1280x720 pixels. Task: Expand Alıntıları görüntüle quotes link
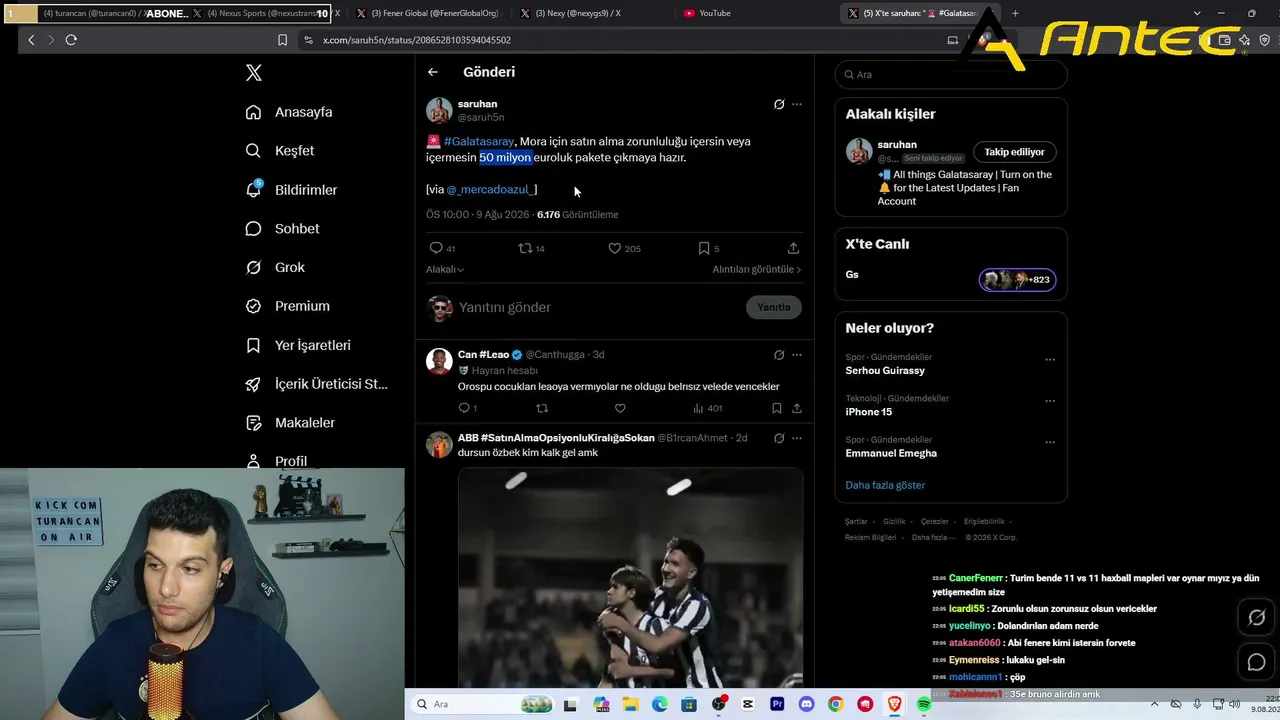pos(757,269)
